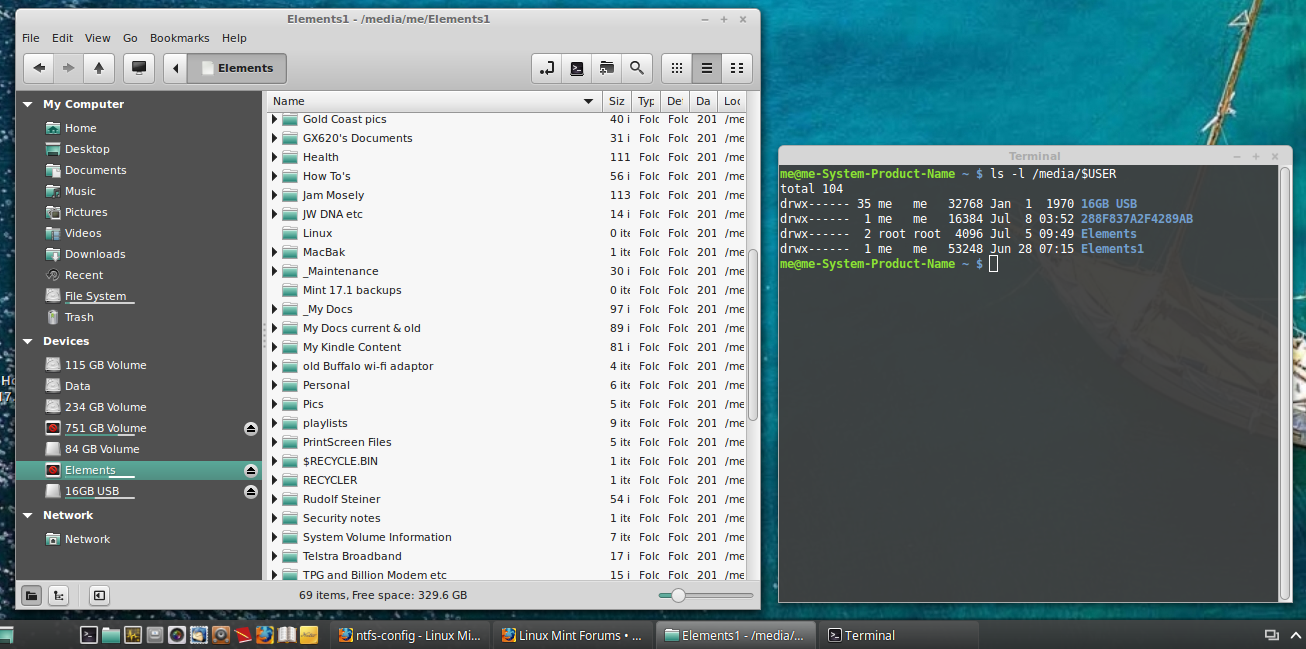Select Mint 17.1 backups folder
The height and width of the screenshot is (649, 1306).
click(x=506, y=290)
